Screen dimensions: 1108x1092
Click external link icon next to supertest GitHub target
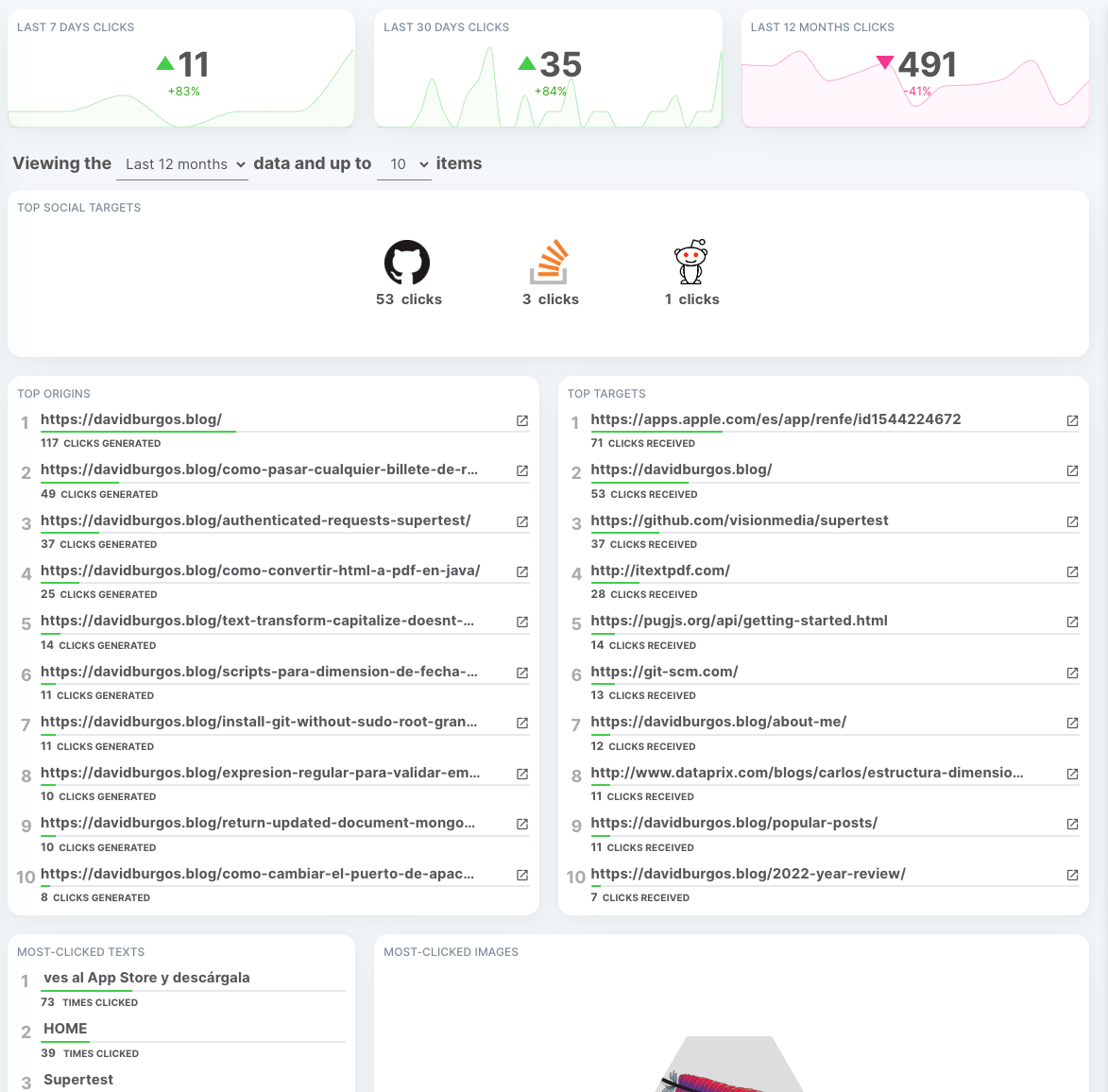pyautogui.click(x=1073, y=521)
